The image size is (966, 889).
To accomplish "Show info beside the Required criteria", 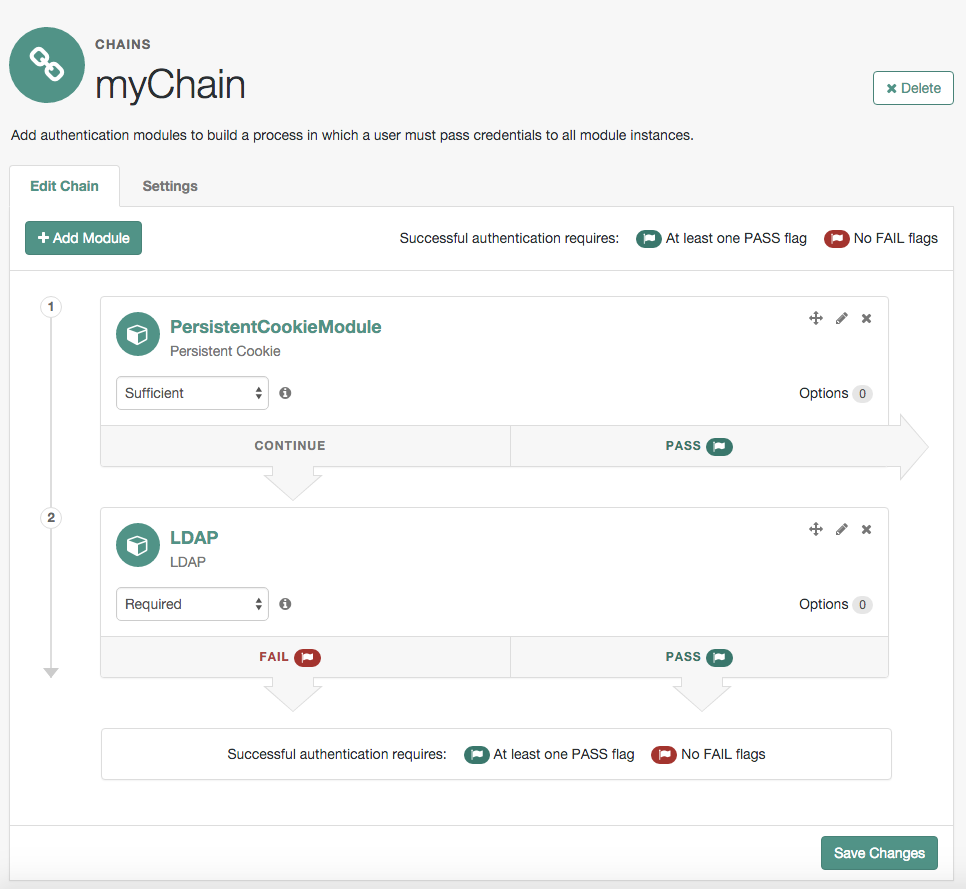I will (285, 604).
